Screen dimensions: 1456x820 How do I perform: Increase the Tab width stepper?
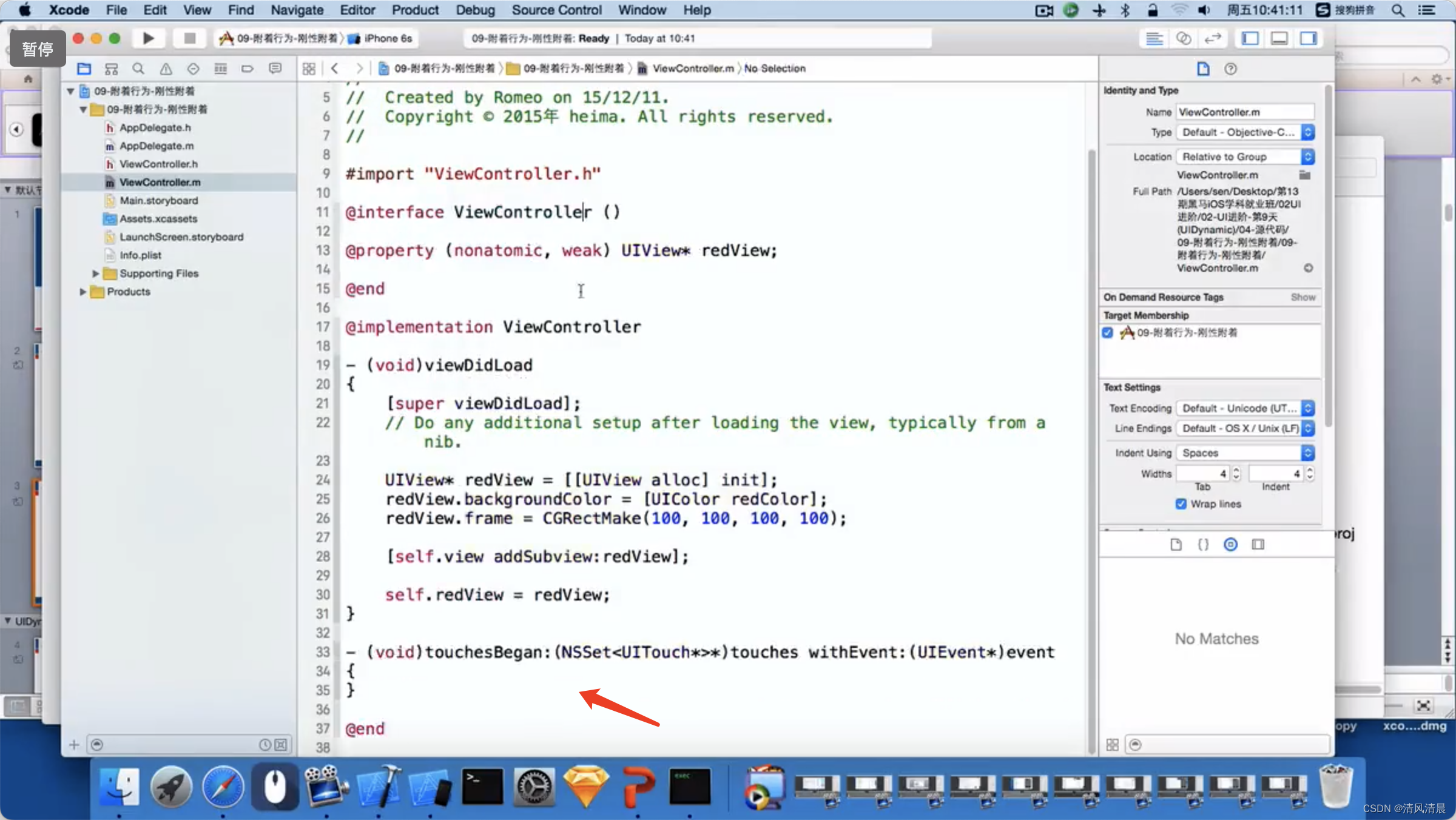coord(1236,470)
